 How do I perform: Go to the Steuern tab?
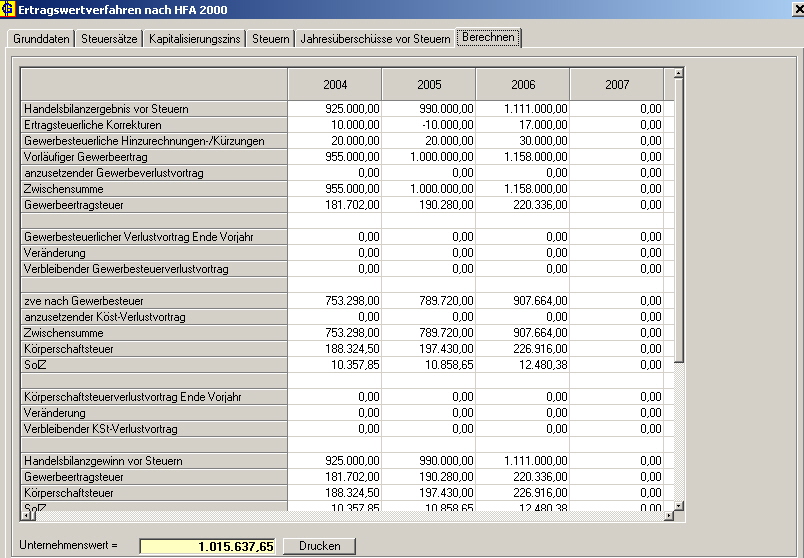[x=270, y=39]
